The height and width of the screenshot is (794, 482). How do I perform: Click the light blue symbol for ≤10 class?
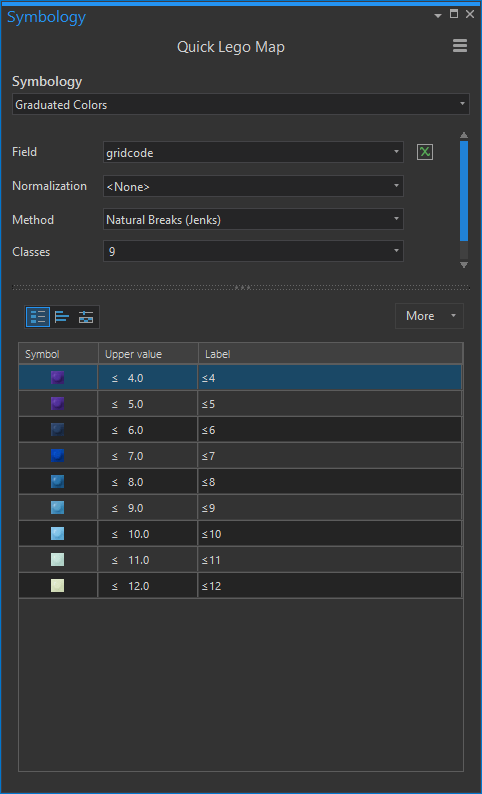[58, 534]
